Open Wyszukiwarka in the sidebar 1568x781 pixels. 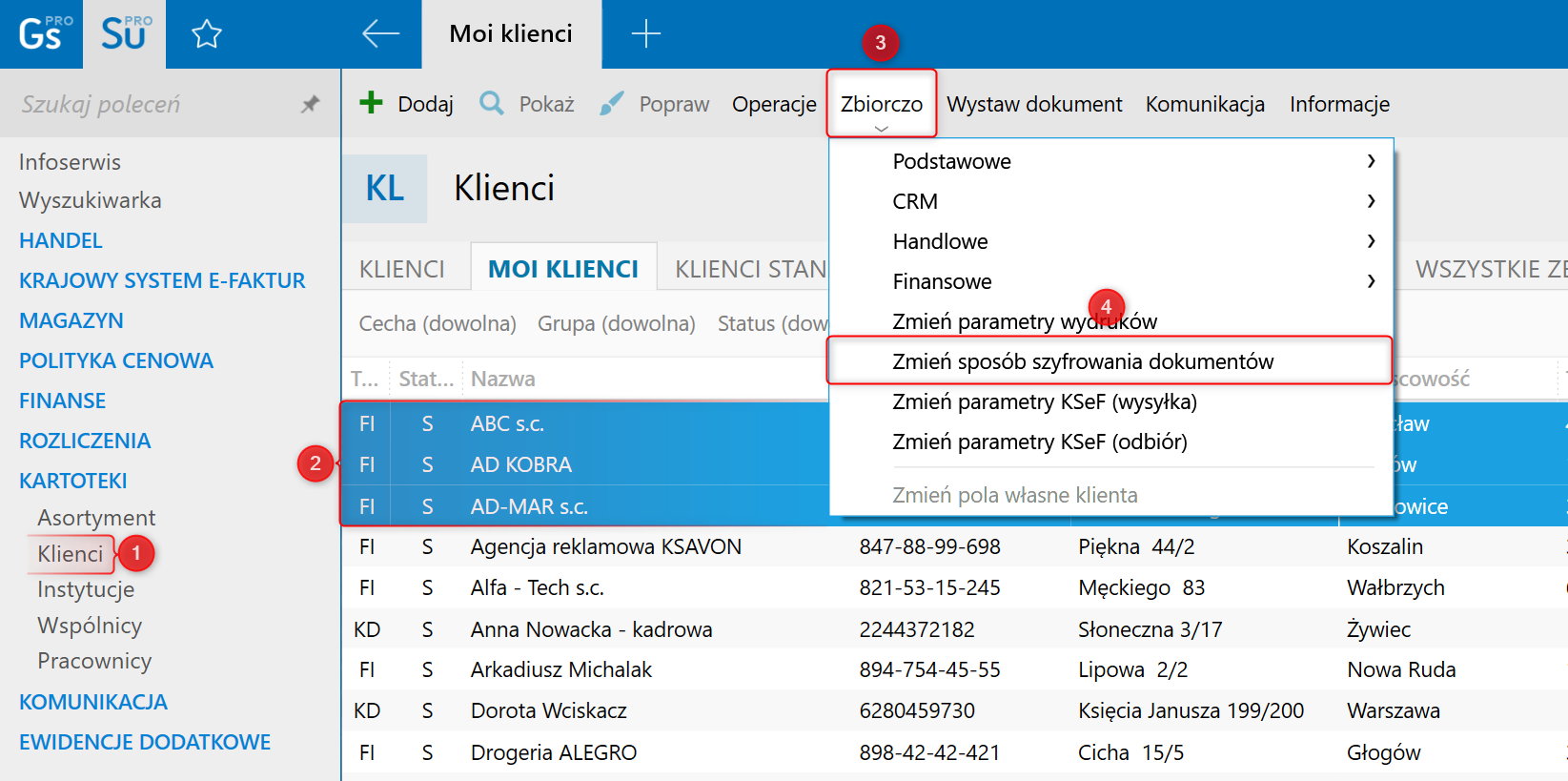pyautogui.click(x=90, y=200)
